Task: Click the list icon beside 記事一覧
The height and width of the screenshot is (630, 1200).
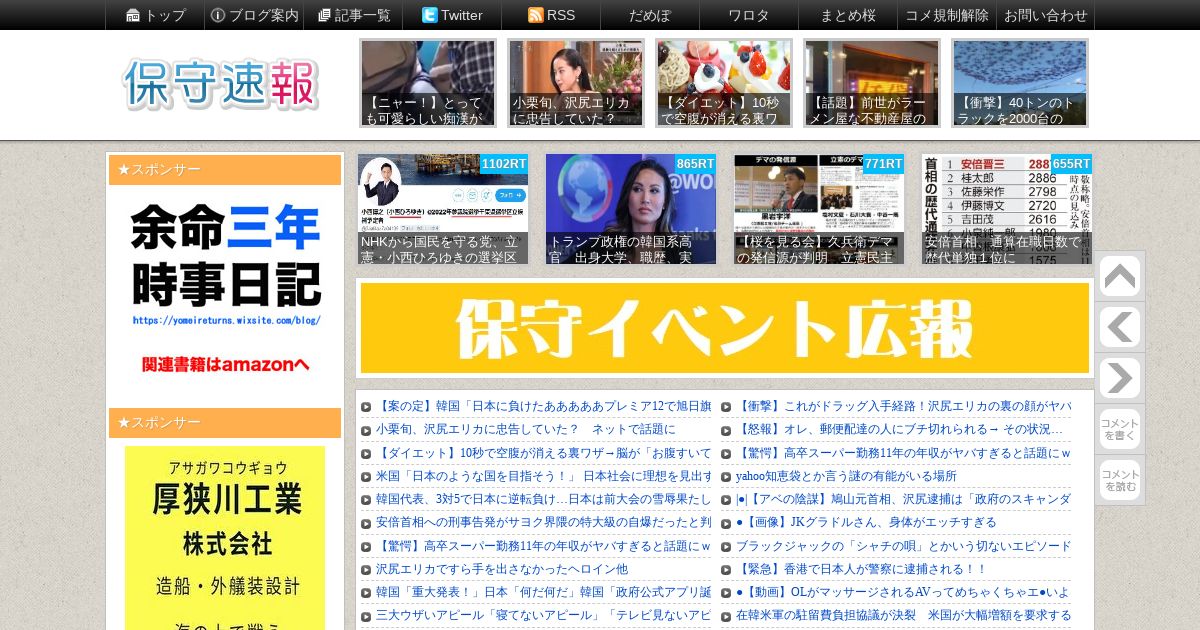Action: click(324, 15)
